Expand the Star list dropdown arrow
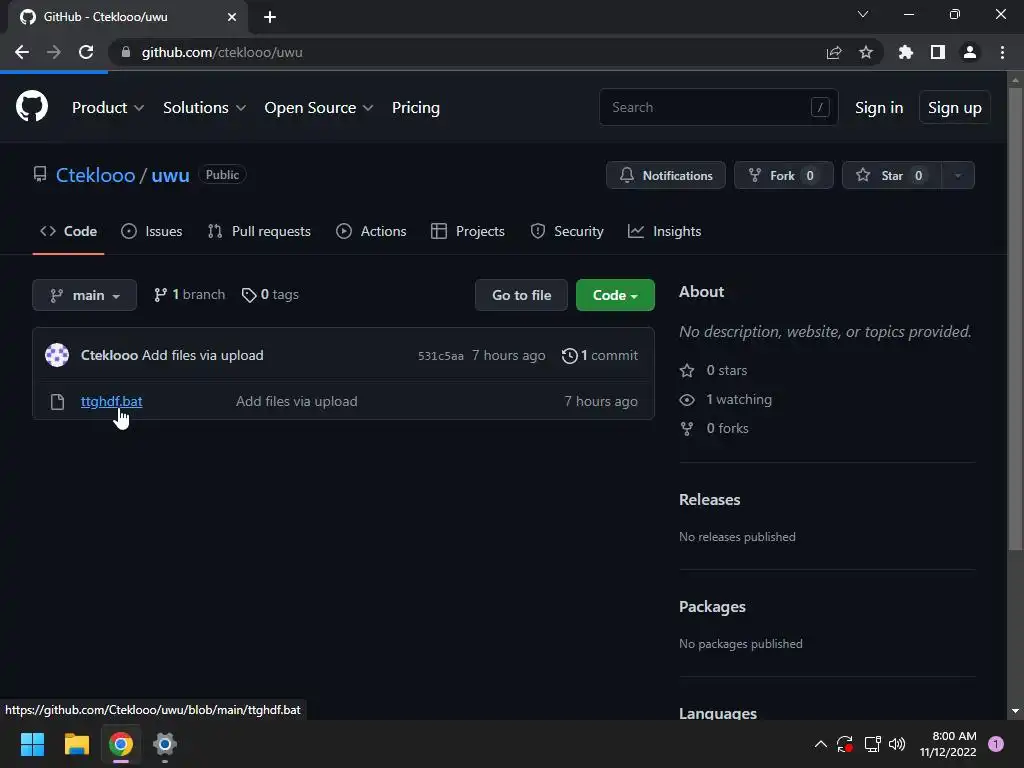 pos(958,175)
